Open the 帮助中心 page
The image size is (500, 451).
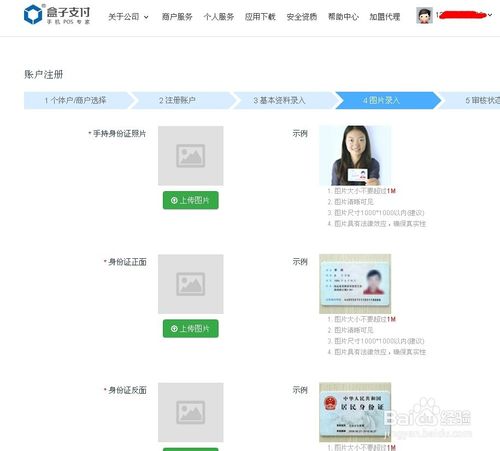(x=343, y=17)
